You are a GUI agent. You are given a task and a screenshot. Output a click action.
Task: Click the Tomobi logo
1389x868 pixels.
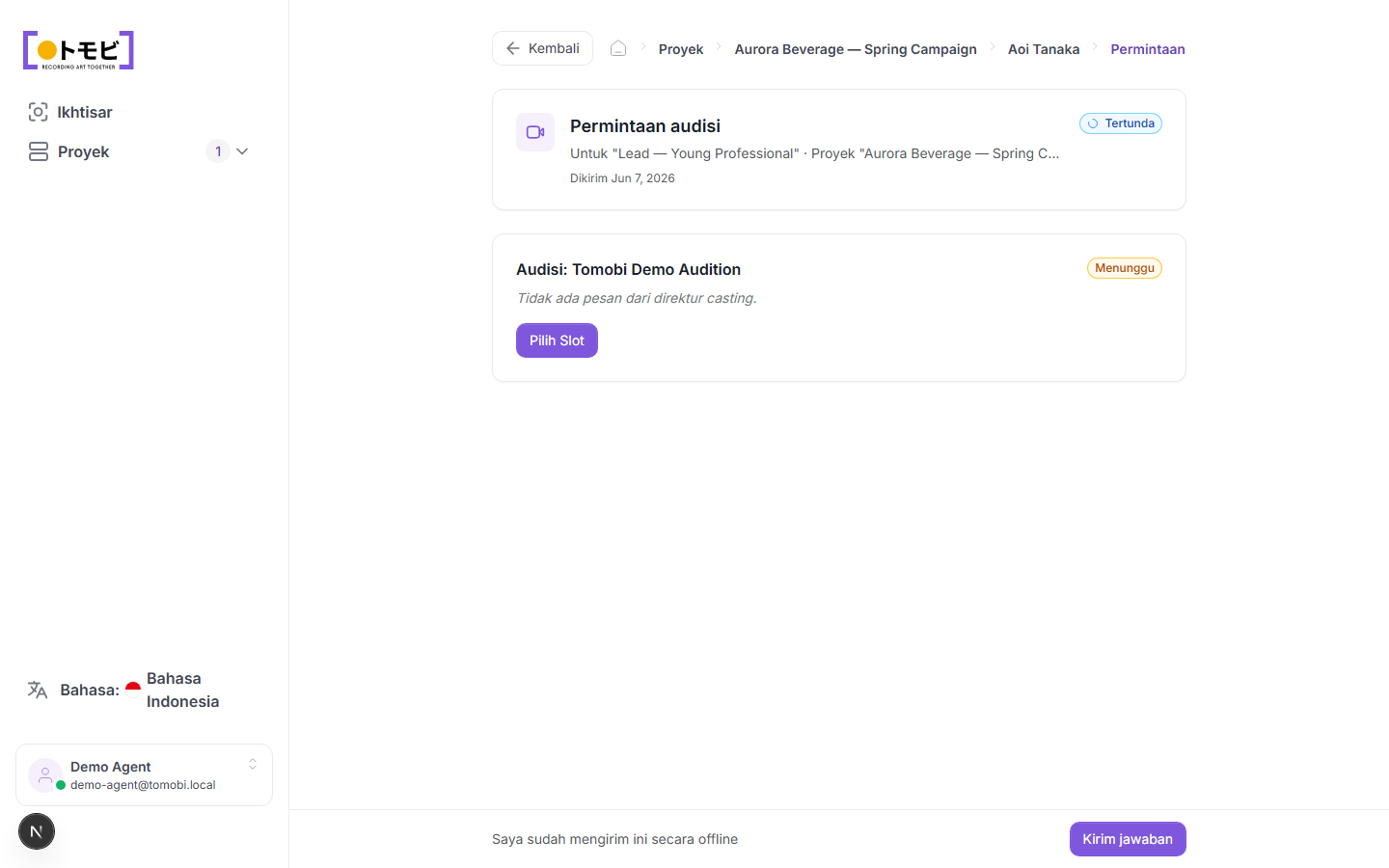point(78,50)
